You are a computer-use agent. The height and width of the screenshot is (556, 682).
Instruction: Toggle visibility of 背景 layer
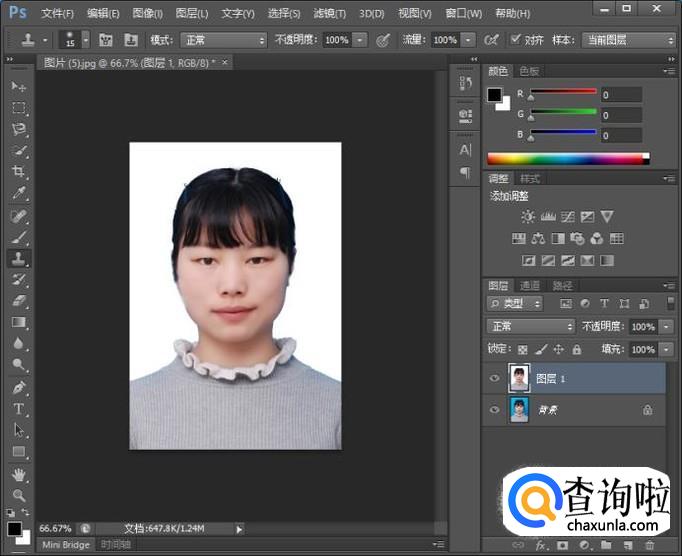(493, 410)
